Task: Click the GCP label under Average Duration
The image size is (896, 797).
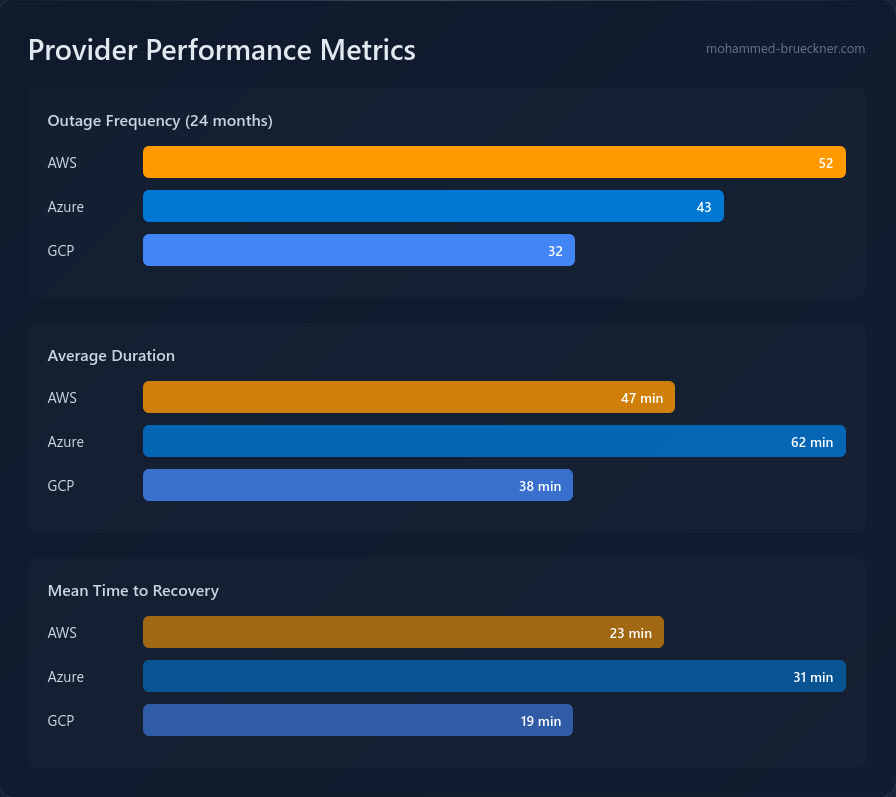Action: (x=61, y=486)
